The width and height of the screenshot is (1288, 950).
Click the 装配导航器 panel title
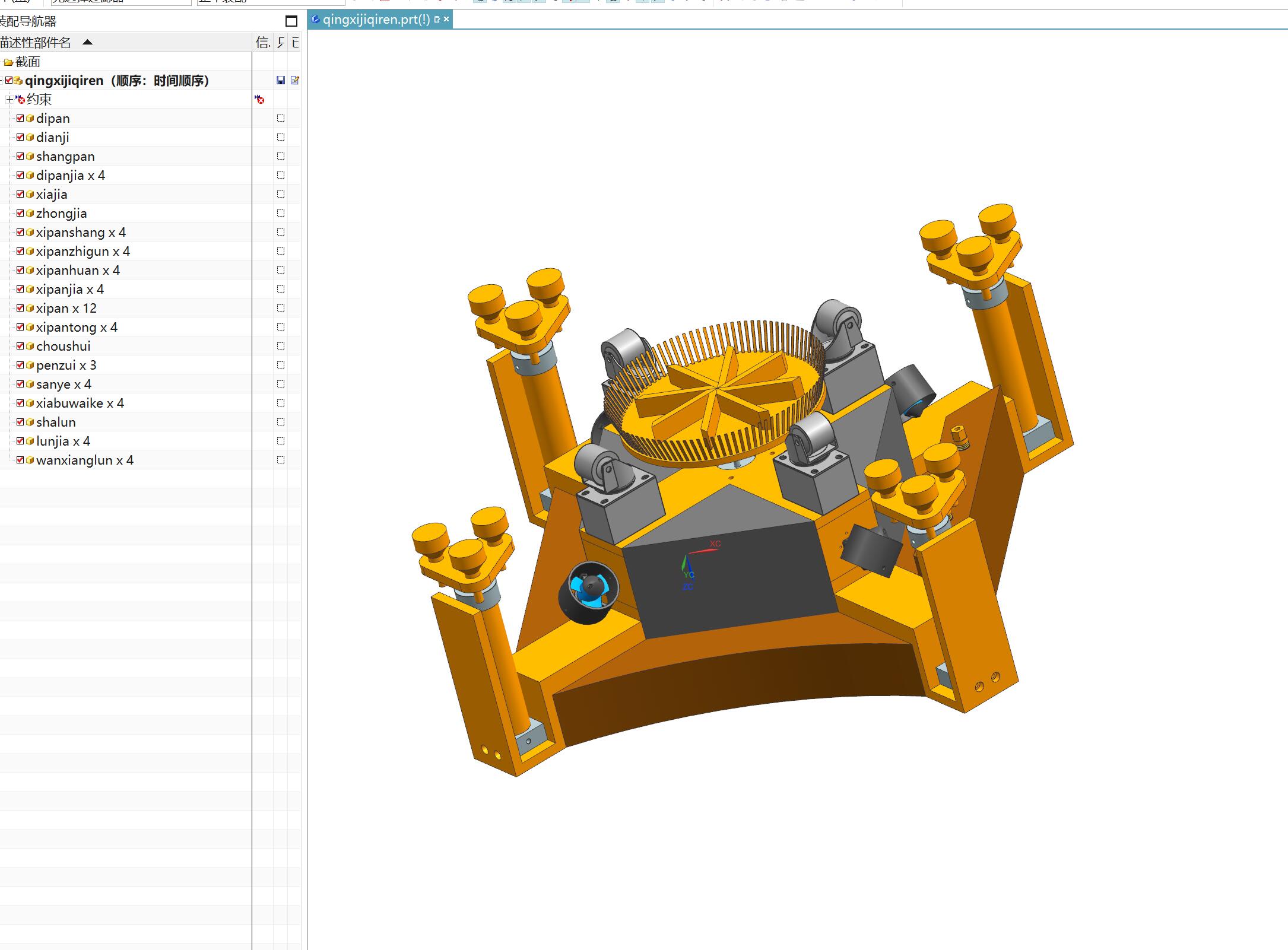[28, 21]
